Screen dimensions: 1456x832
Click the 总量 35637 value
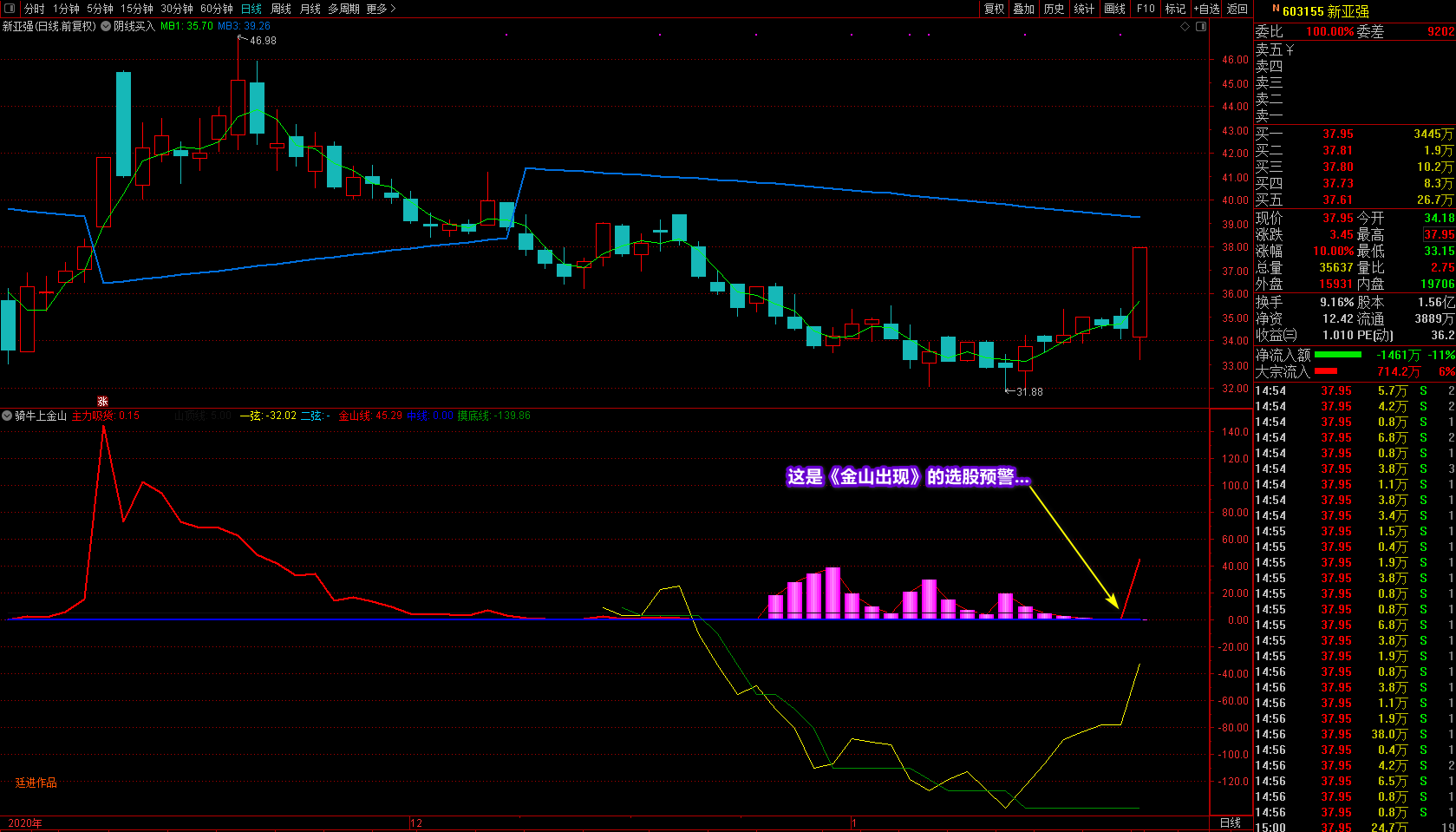pos(1336,267)
